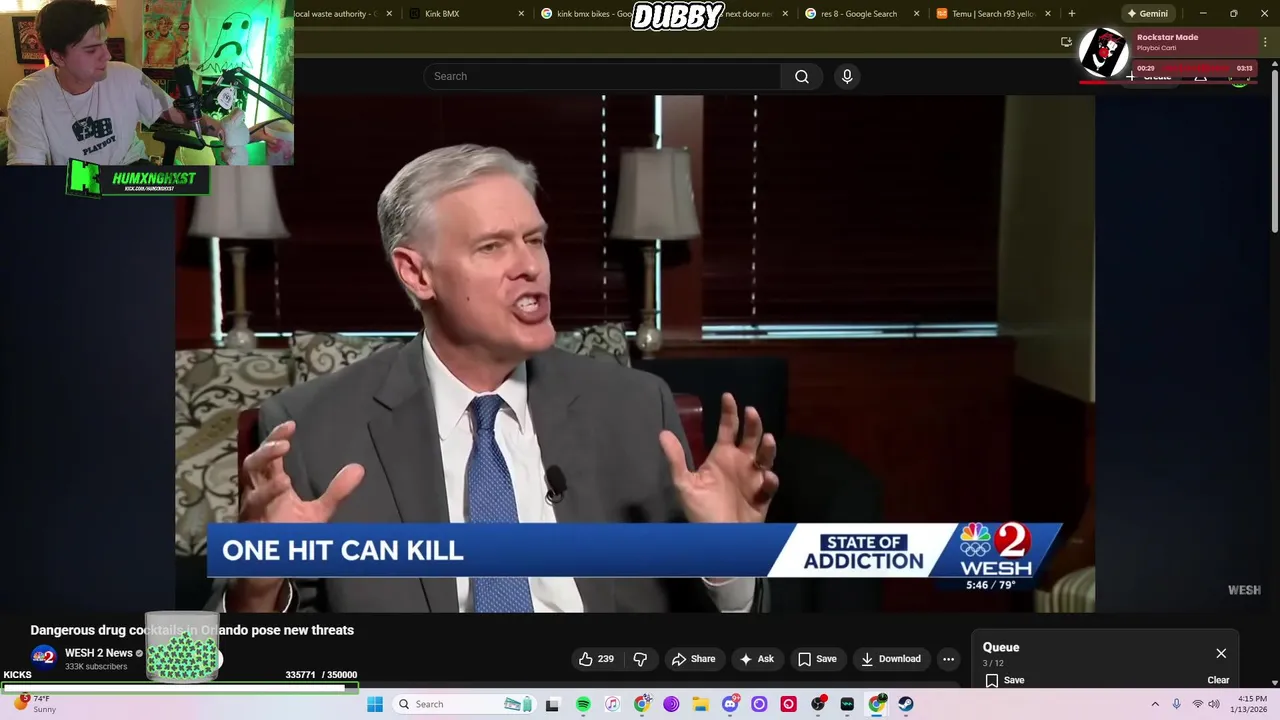Click the YouTube search magnifier button

point(802,77)
